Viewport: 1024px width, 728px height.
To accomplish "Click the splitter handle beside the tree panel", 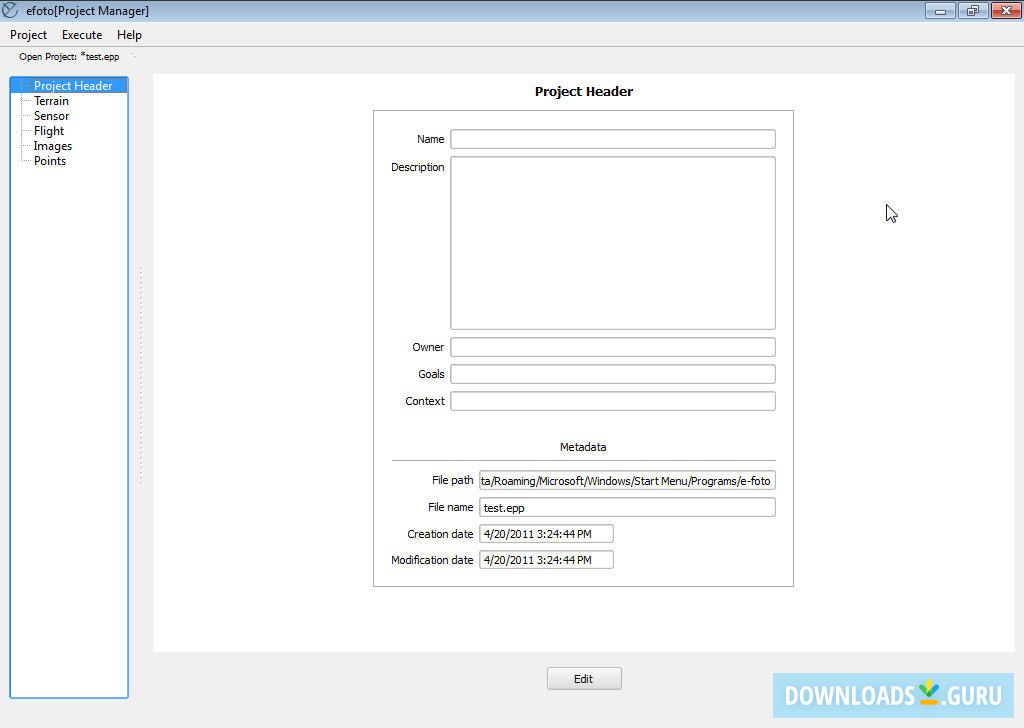I will coord(140,375).
